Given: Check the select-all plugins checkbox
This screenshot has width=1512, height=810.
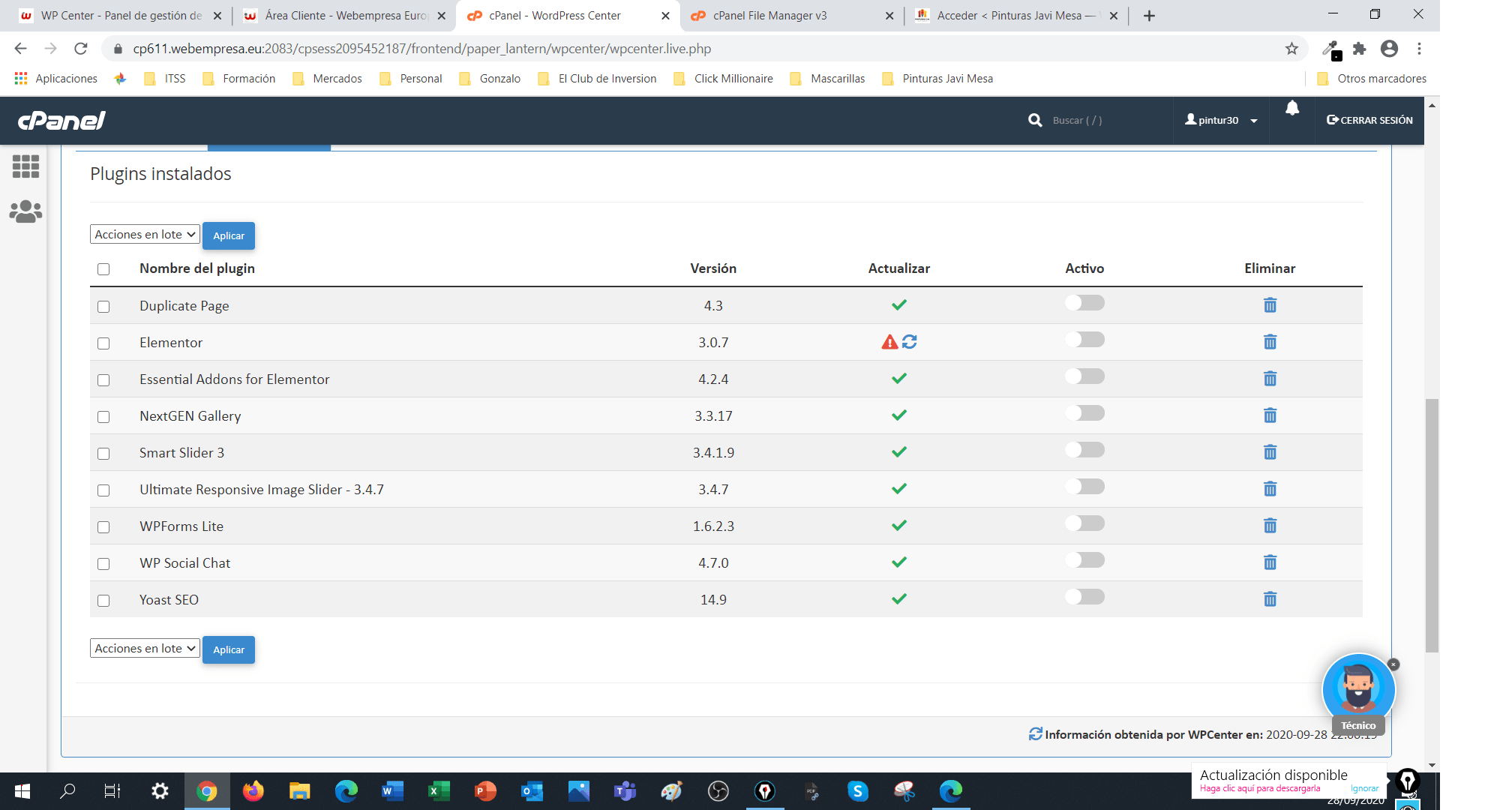Looking at the screenshot, I should coord(103,269).
